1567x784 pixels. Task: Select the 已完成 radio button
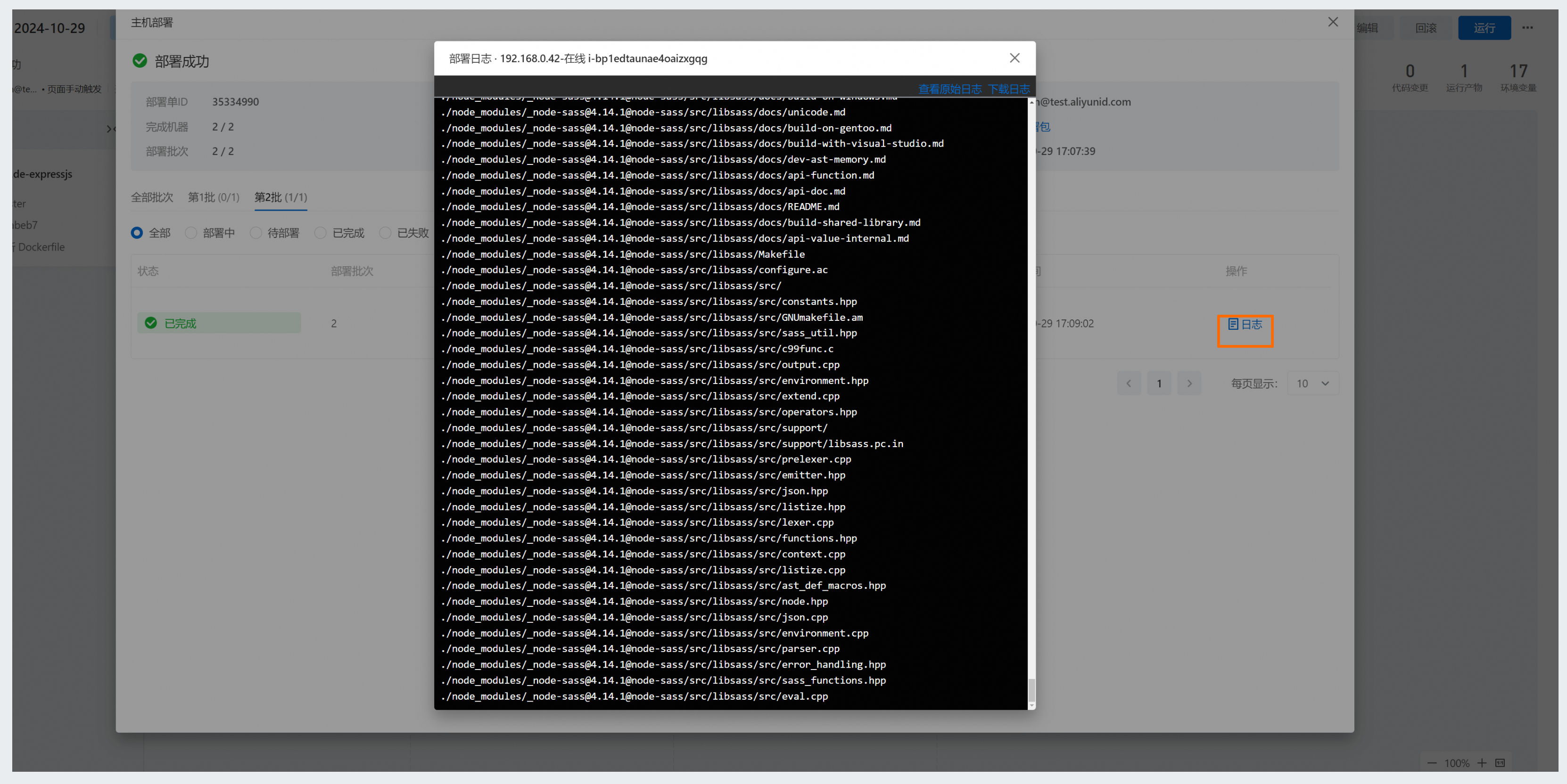321,233
